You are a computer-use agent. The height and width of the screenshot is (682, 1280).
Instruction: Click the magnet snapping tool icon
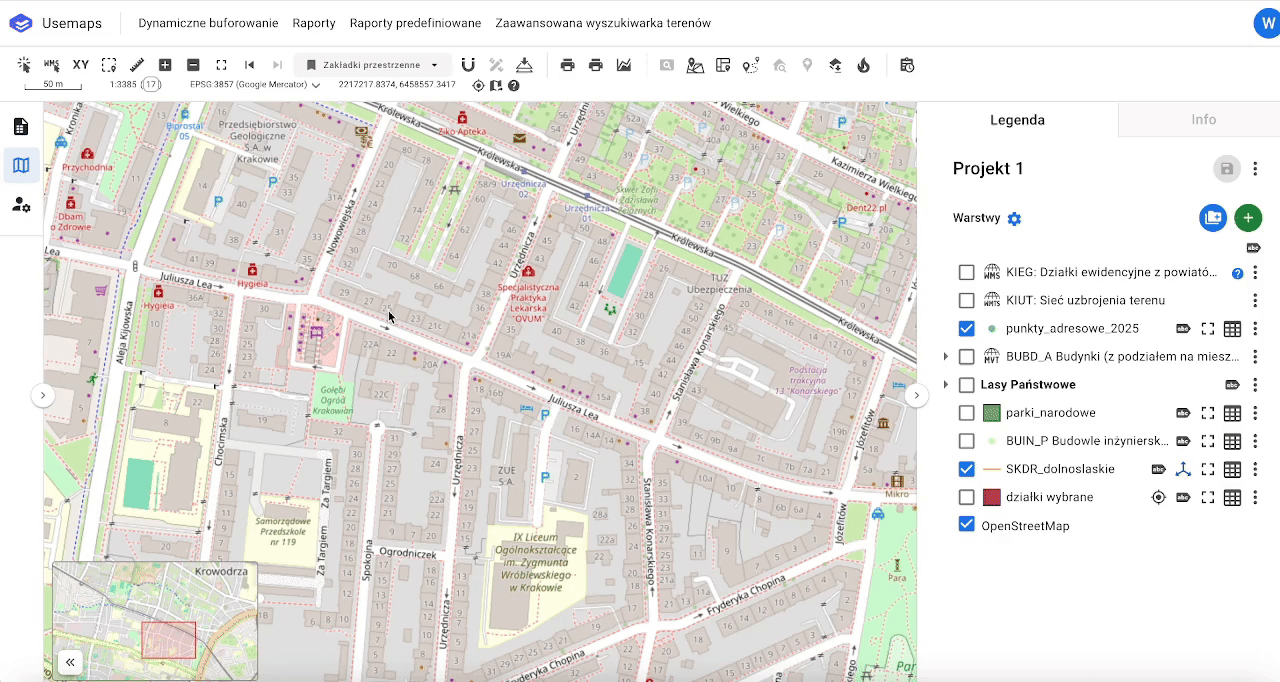pos(468,65)
